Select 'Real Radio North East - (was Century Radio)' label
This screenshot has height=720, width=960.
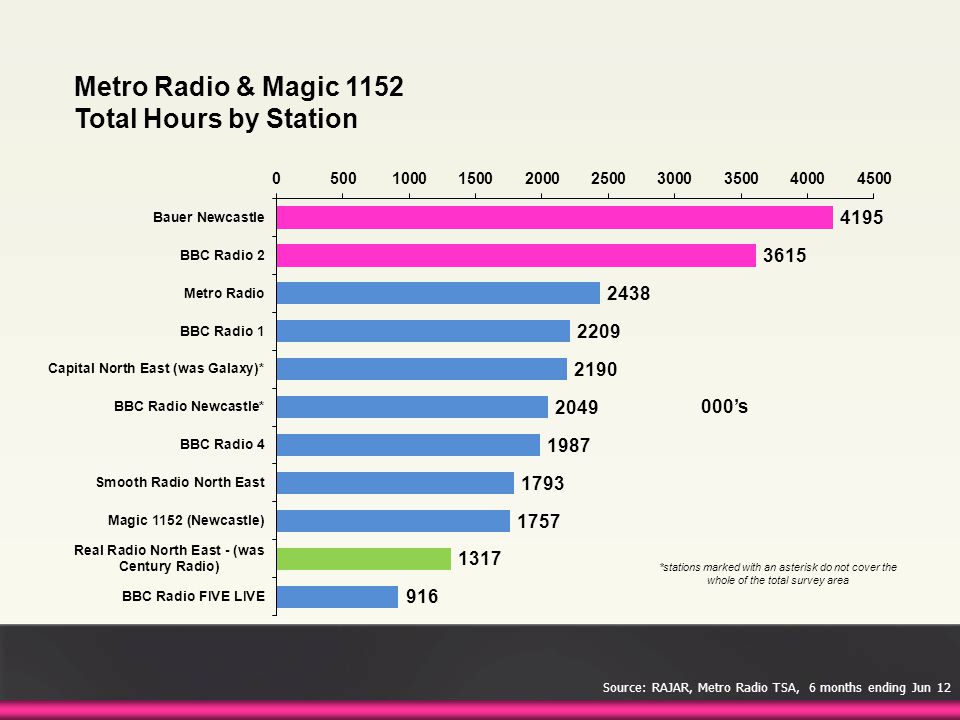click(169, 558)
